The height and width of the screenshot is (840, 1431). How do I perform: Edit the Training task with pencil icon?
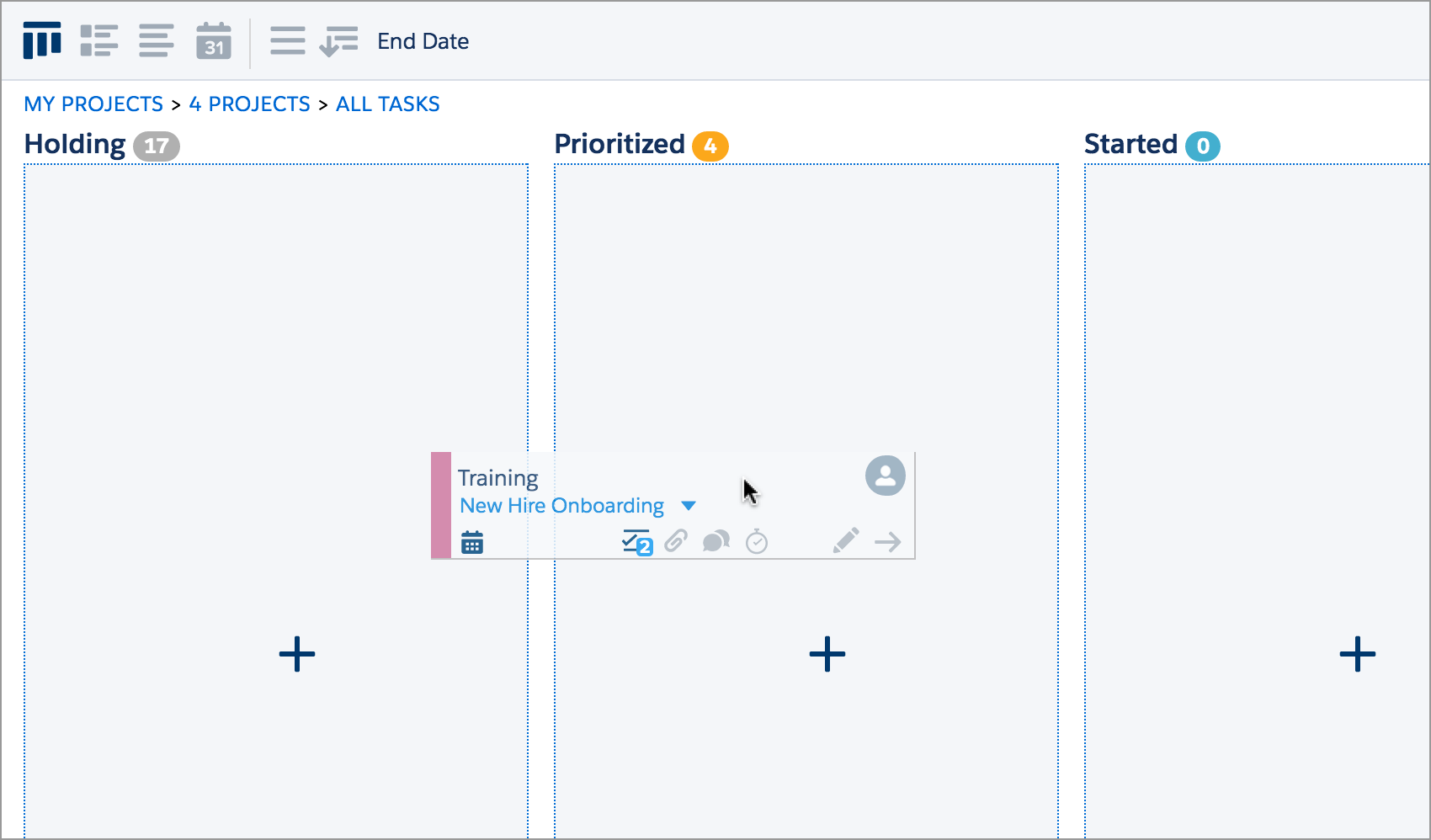pyautogui.click(x=846, y=540)
